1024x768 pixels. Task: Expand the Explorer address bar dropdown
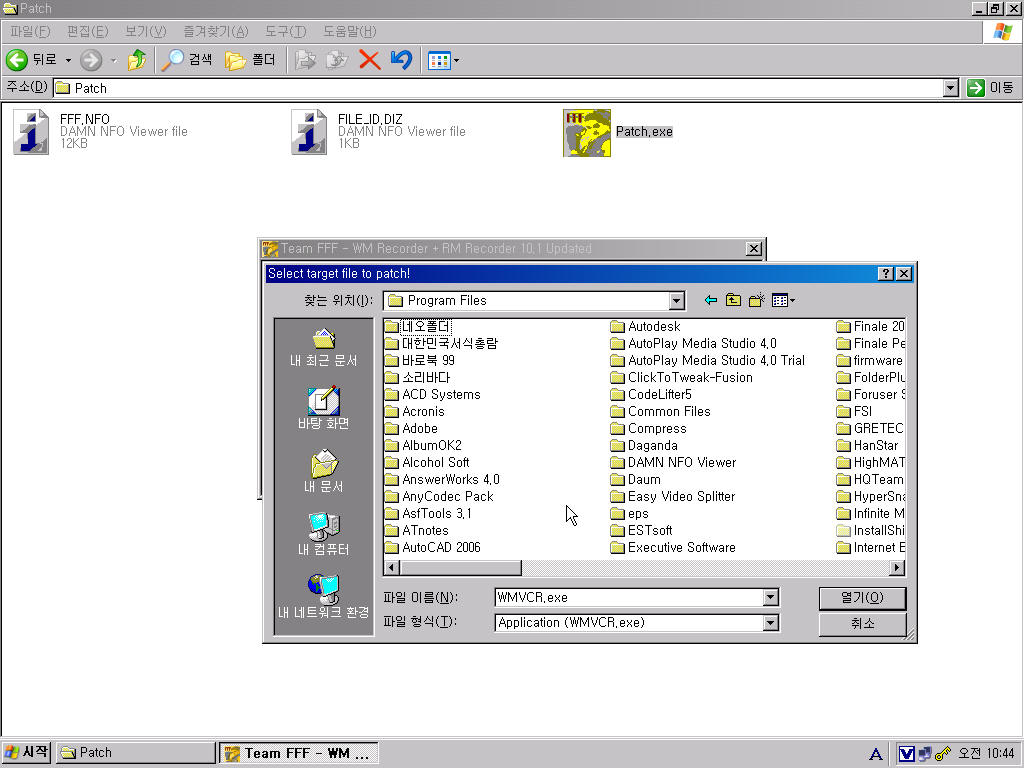[951, 88]
